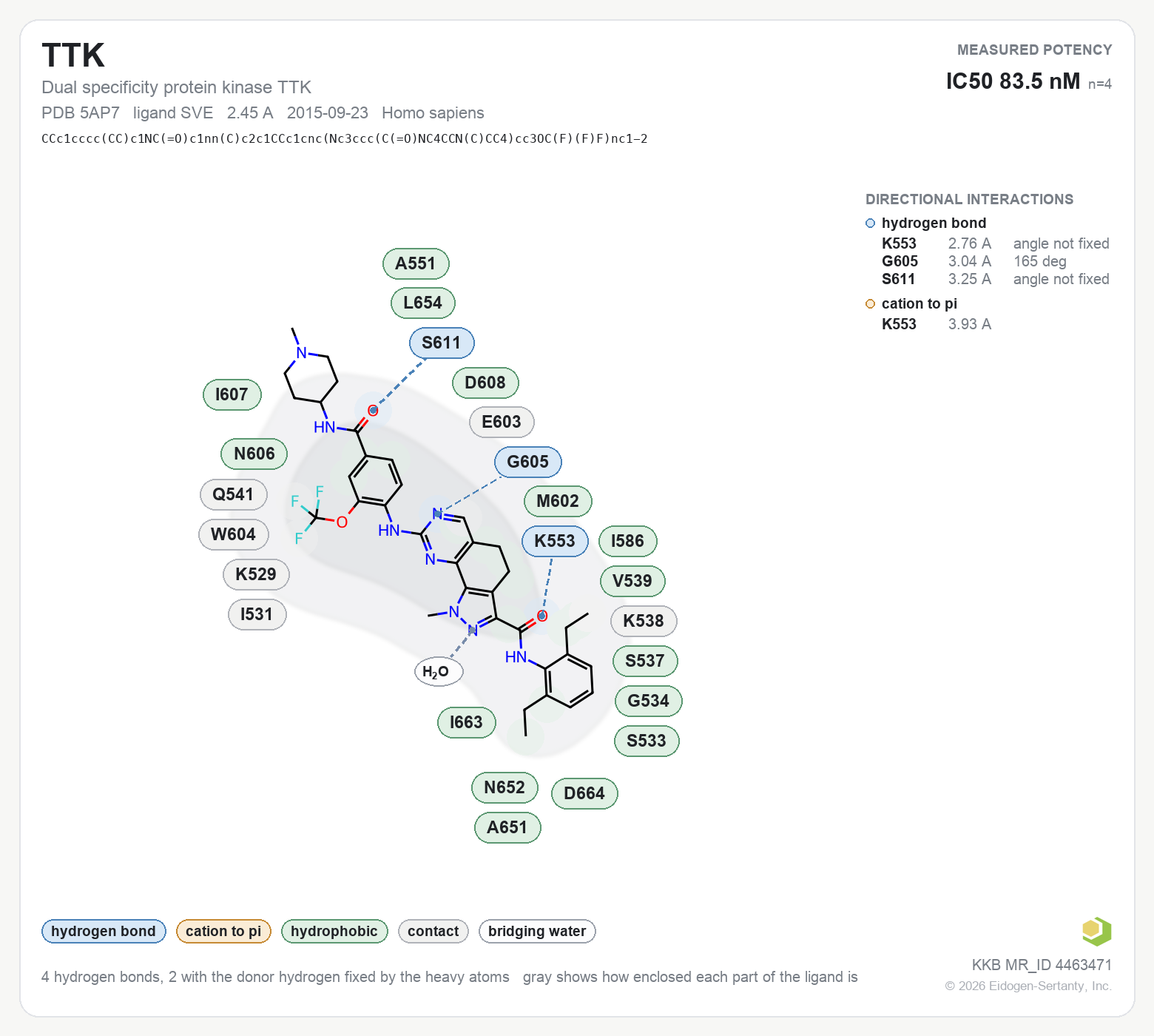Select the bridging water legend pill

point(537,931)
